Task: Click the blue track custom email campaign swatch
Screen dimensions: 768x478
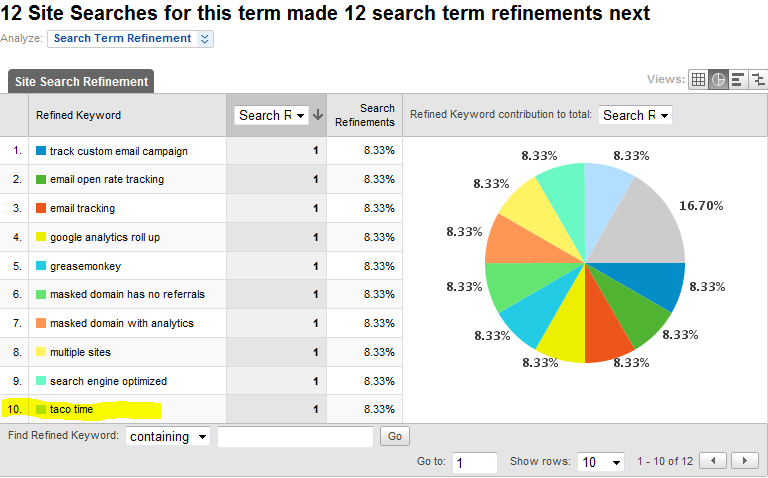Action: tap(41, 151)
